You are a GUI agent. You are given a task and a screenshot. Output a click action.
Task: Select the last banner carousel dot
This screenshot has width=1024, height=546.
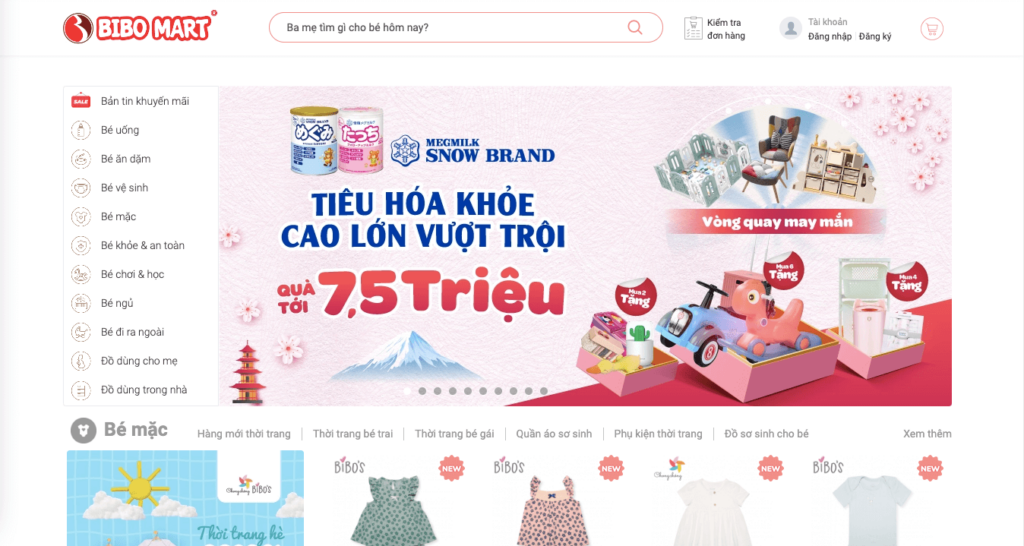click(544, 391)
